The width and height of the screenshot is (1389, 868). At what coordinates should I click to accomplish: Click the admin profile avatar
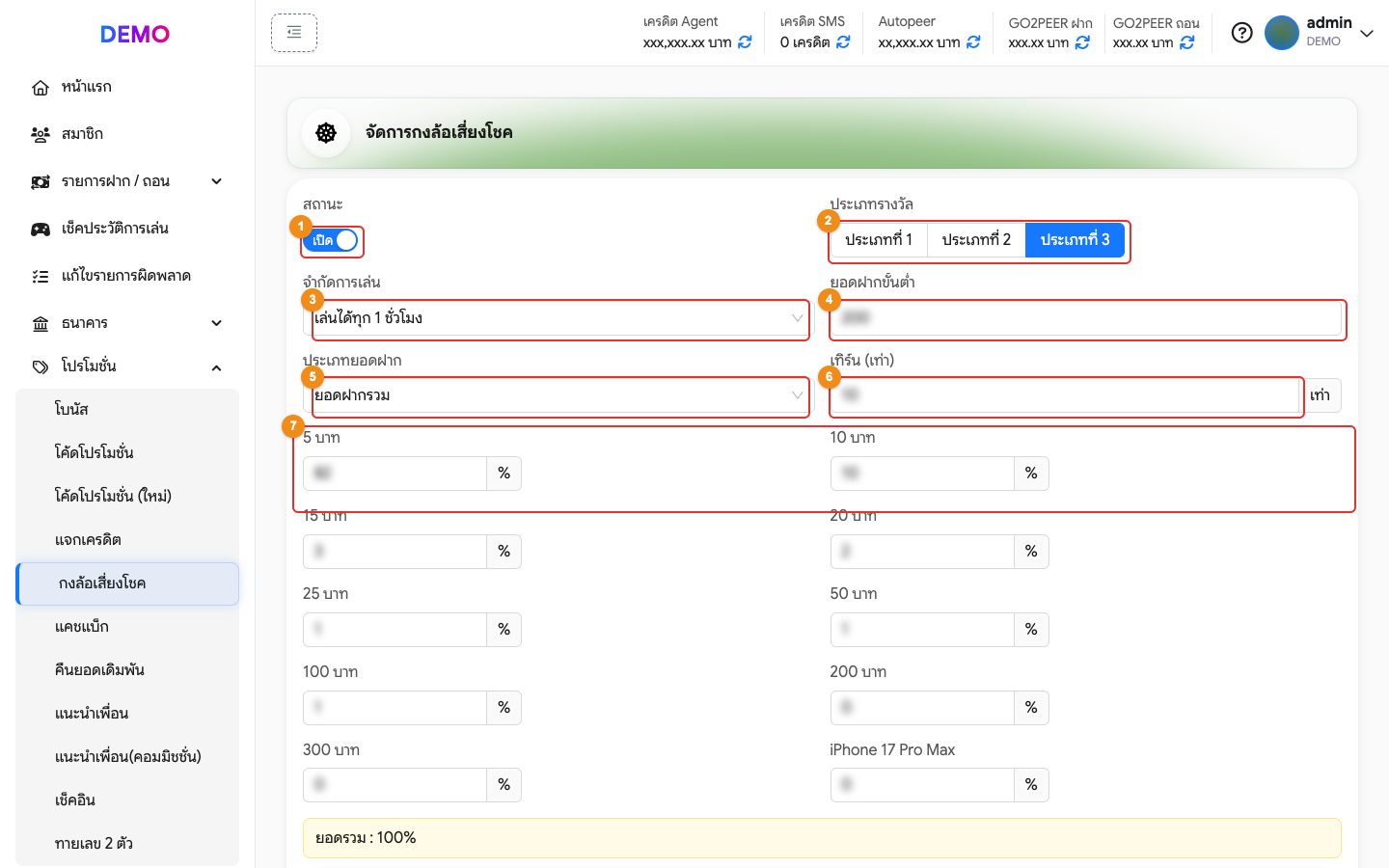1282,33
